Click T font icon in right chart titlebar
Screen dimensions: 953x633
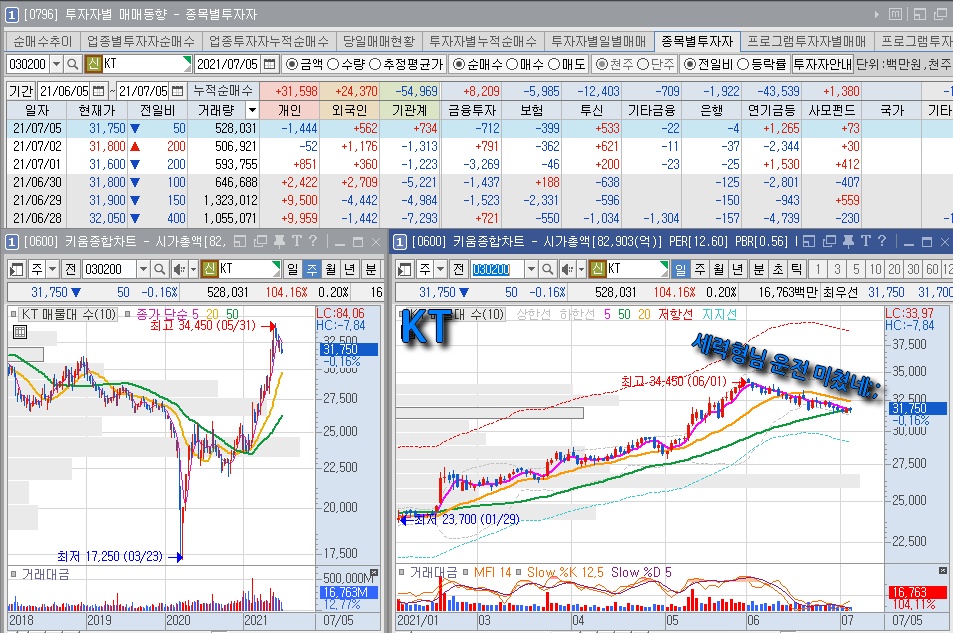point(865,241)
